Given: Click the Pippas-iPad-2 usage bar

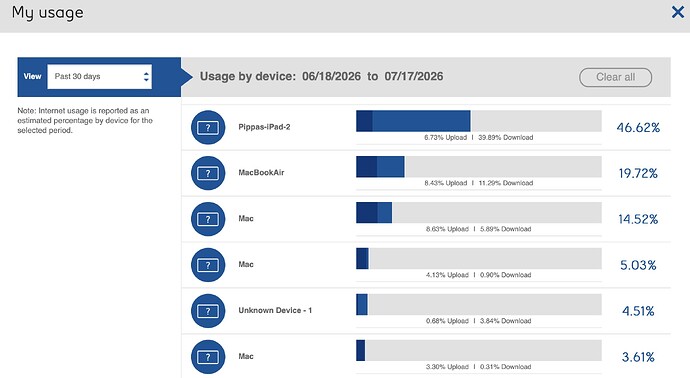Looking at the screenshot, I should tap(479, 121).
